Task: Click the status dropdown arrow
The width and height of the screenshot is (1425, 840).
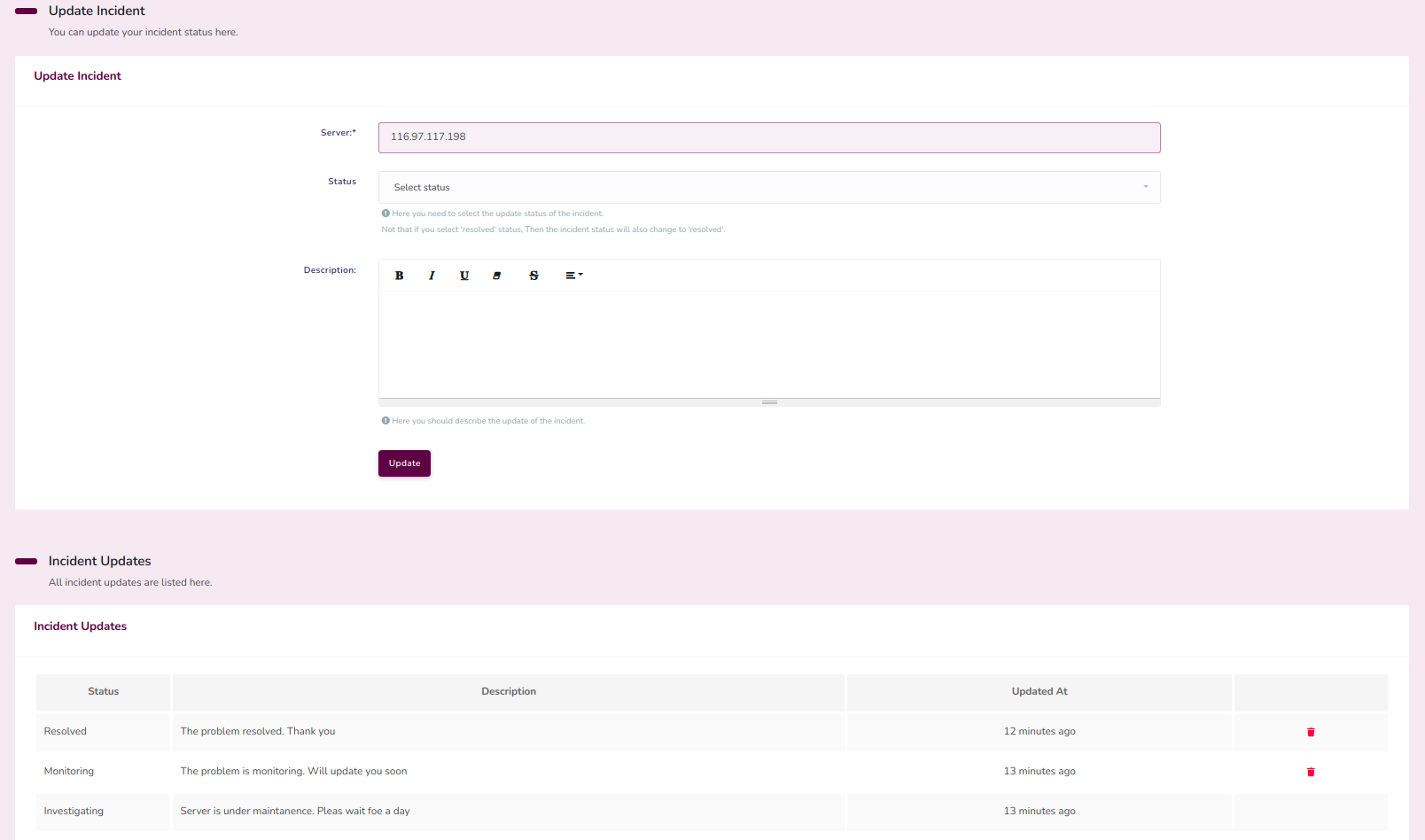Action: (x=1145, y=187)
